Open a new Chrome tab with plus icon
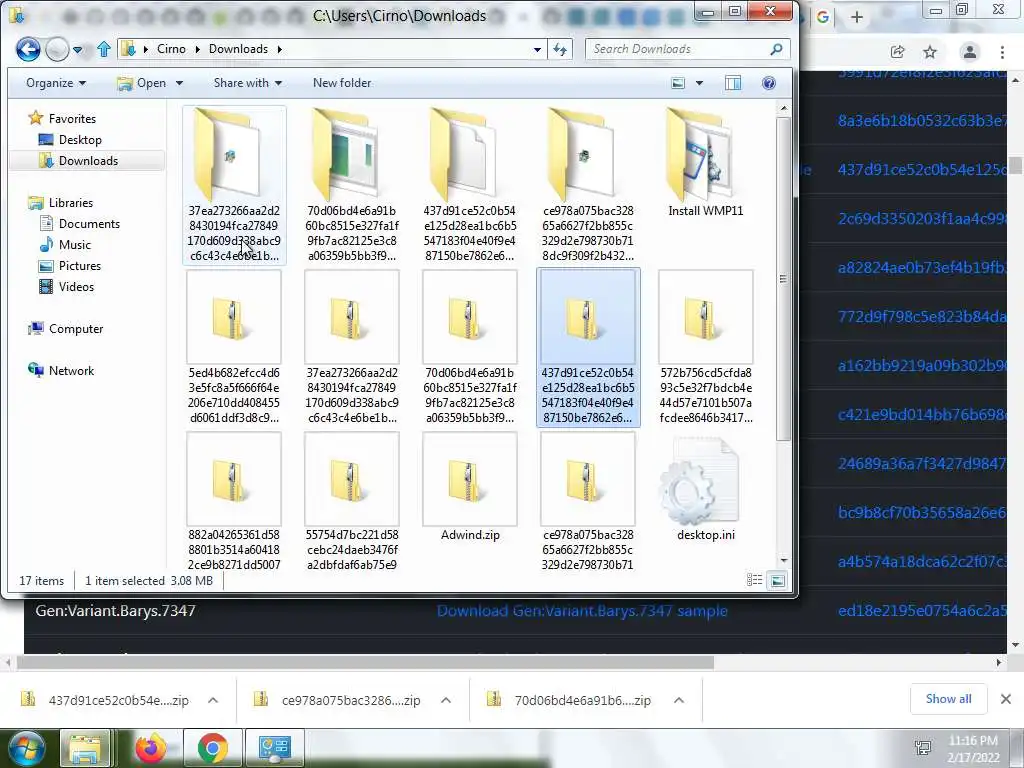The height and width of the screenshot is (768, 1024). coord(857,18)
